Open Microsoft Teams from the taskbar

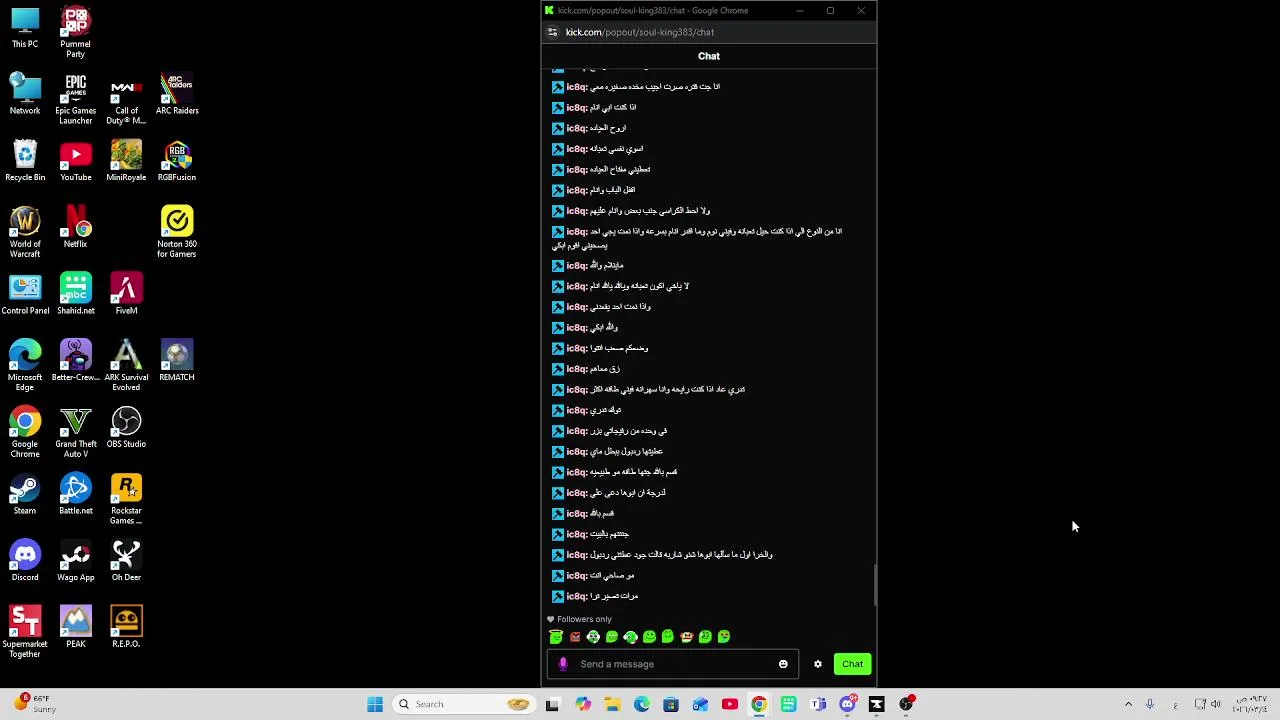point(818,704)
